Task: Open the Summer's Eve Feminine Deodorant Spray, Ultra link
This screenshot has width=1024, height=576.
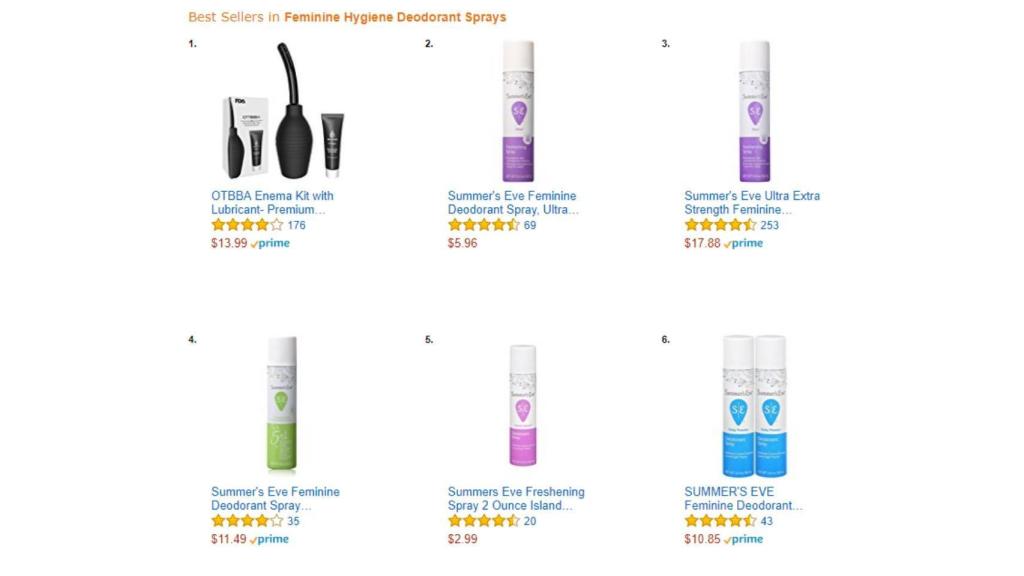Action: tap(513, 202)
